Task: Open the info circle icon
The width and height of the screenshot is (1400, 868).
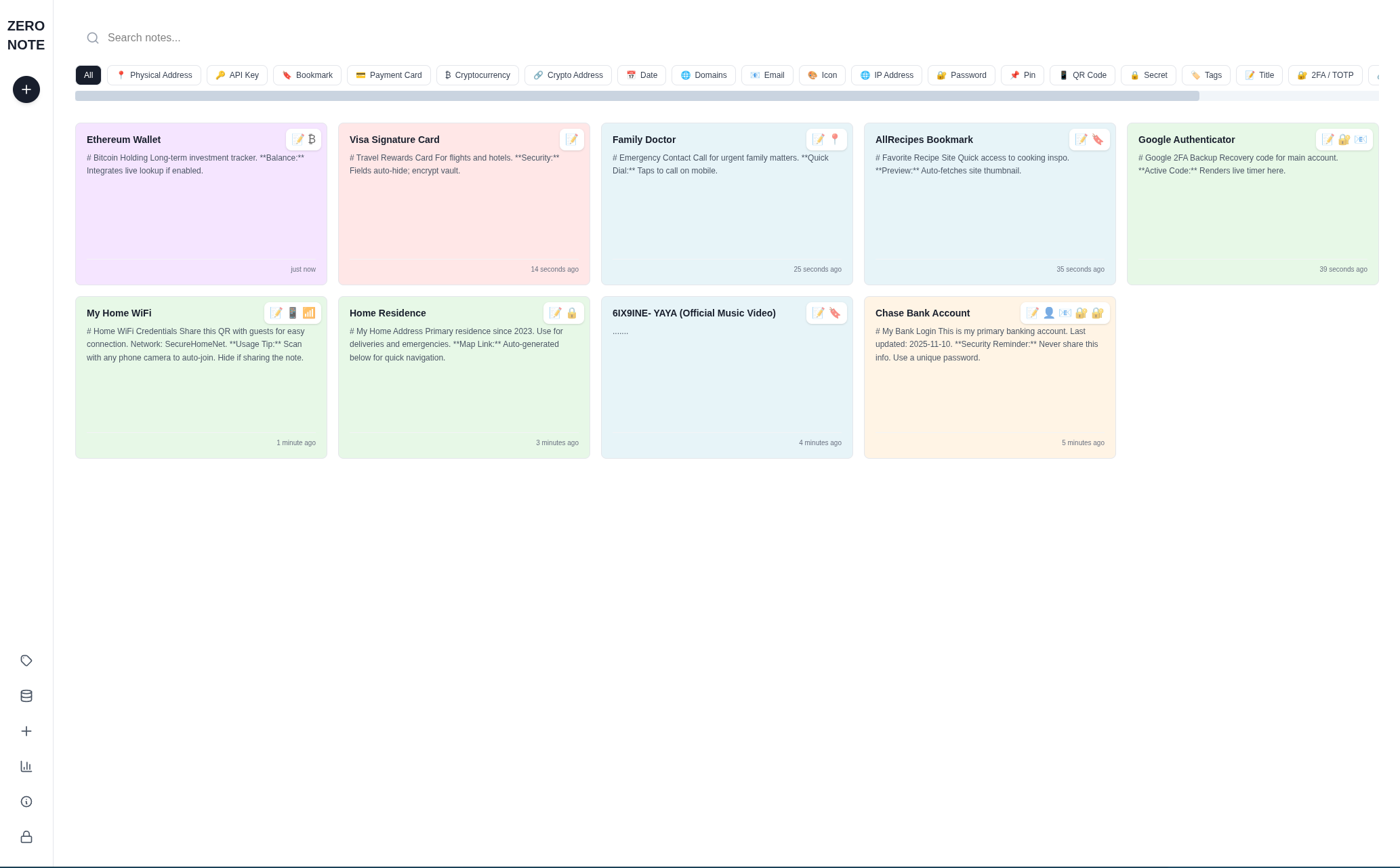Action: pos(26,802)
